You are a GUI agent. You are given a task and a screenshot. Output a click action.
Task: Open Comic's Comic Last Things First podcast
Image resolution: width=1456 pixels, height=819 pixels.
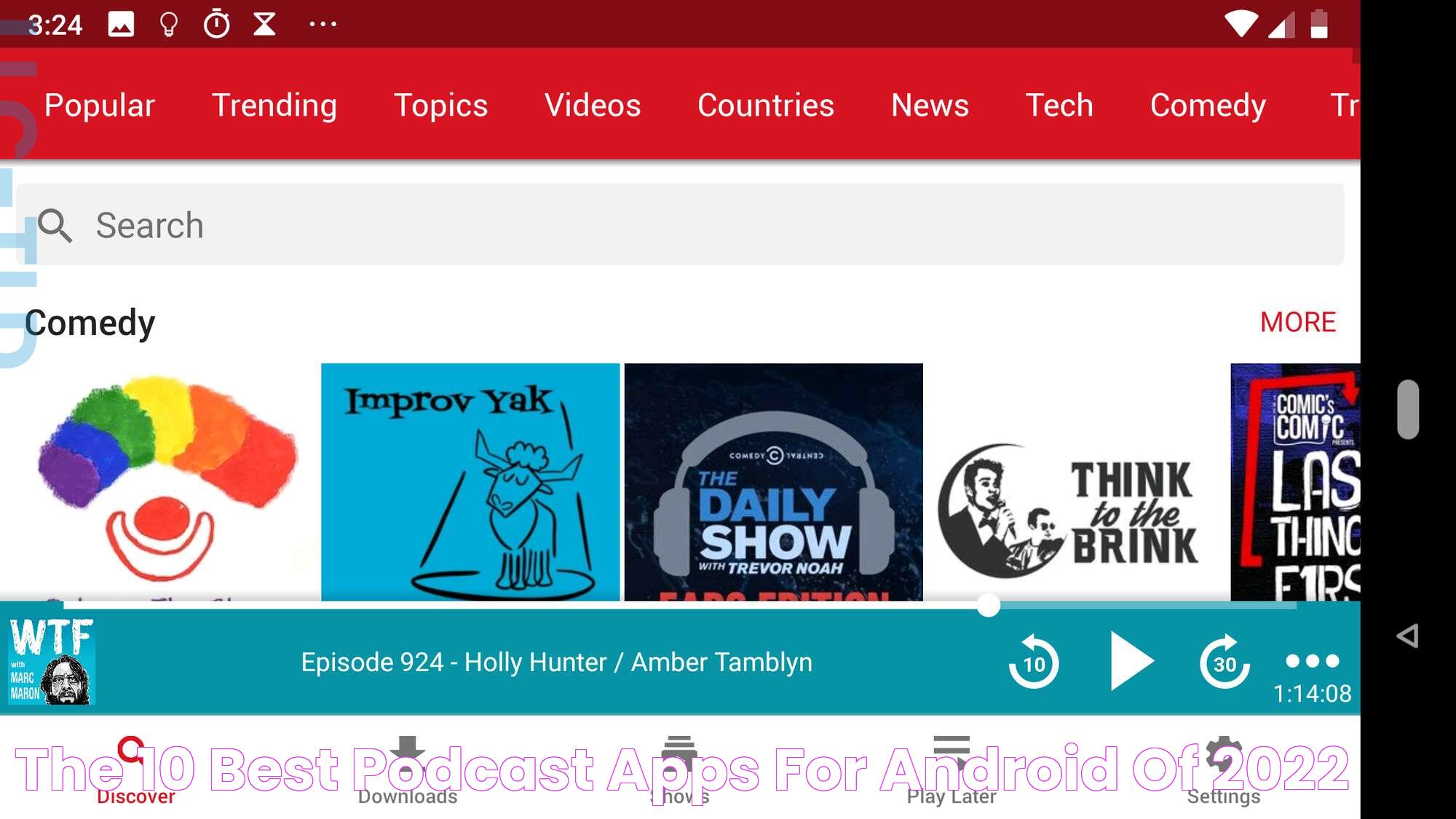point(1295,482)
